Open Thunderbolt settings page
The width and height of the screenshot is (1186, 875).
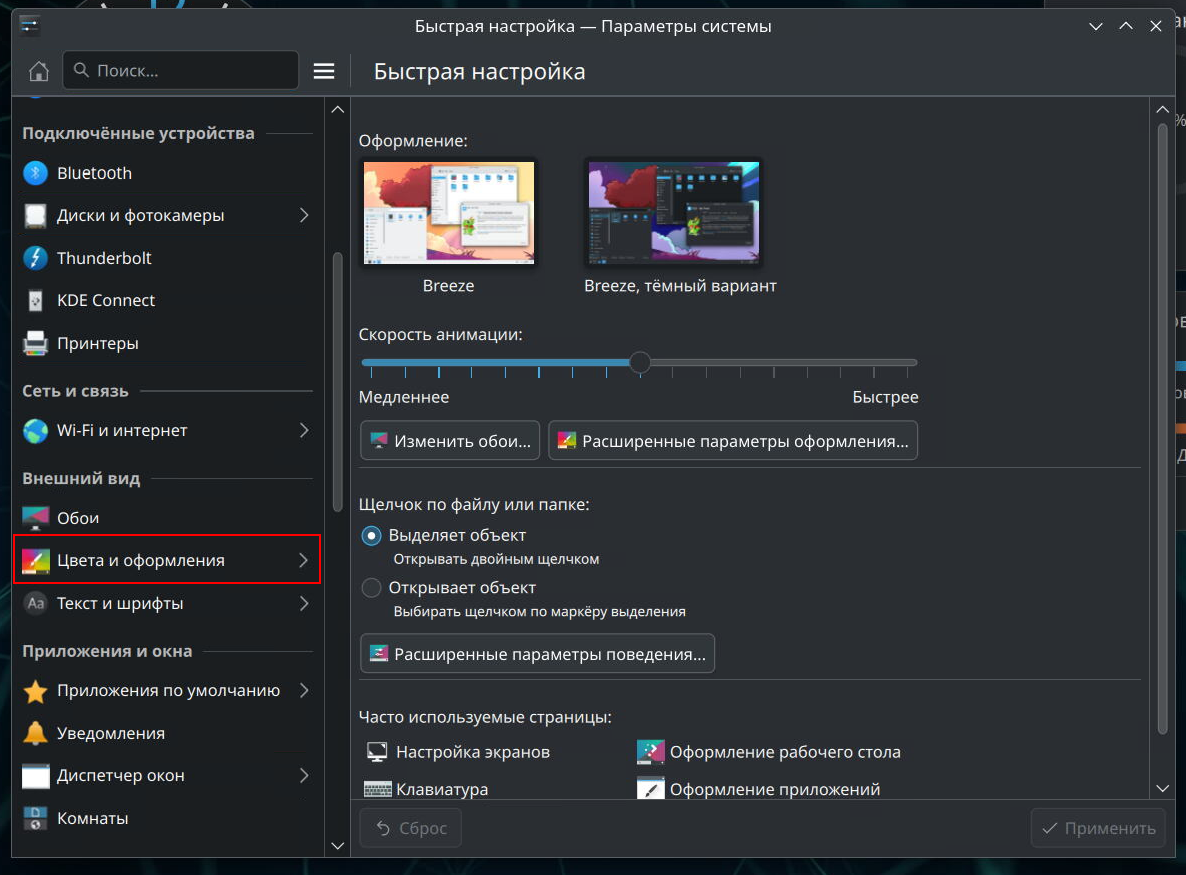click(x=104, y=258)
